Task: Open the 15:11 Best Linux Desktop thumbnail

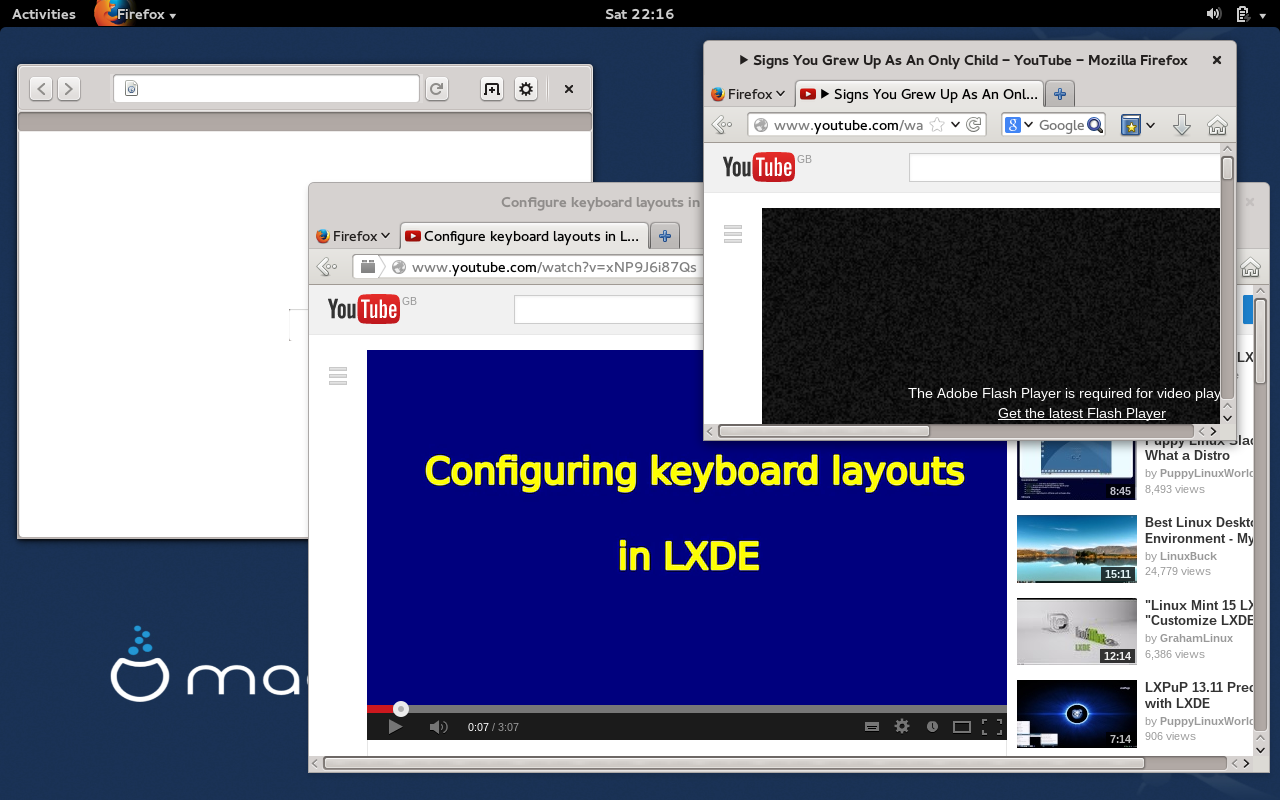Action: (x=1077, y=549)
